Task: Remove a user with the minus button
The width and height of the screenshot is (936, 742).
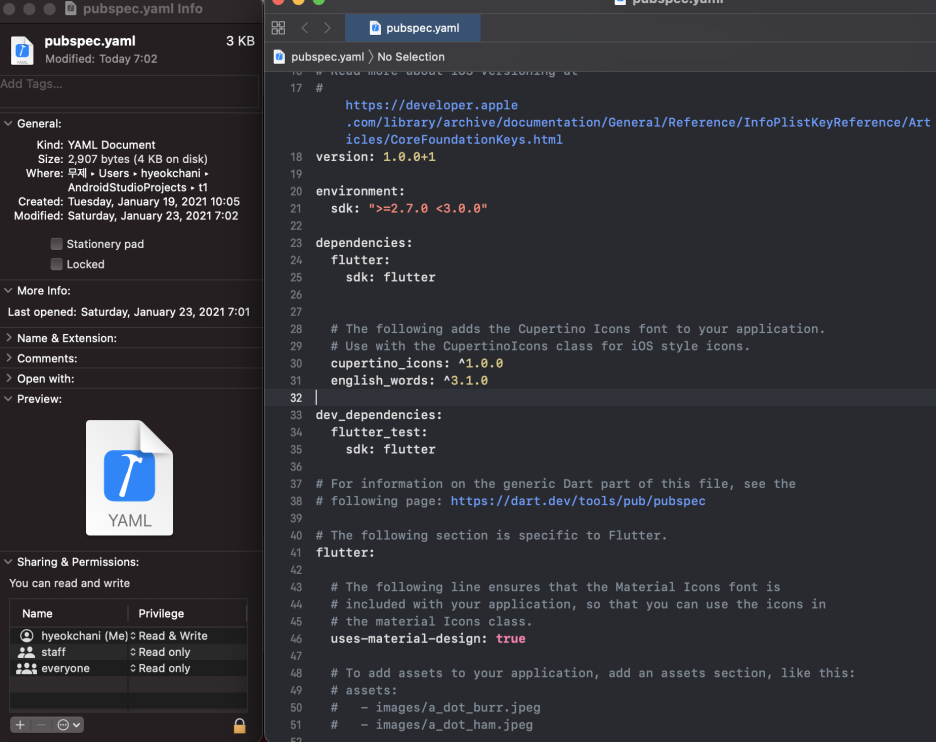Action: click(x=41, y=725)
